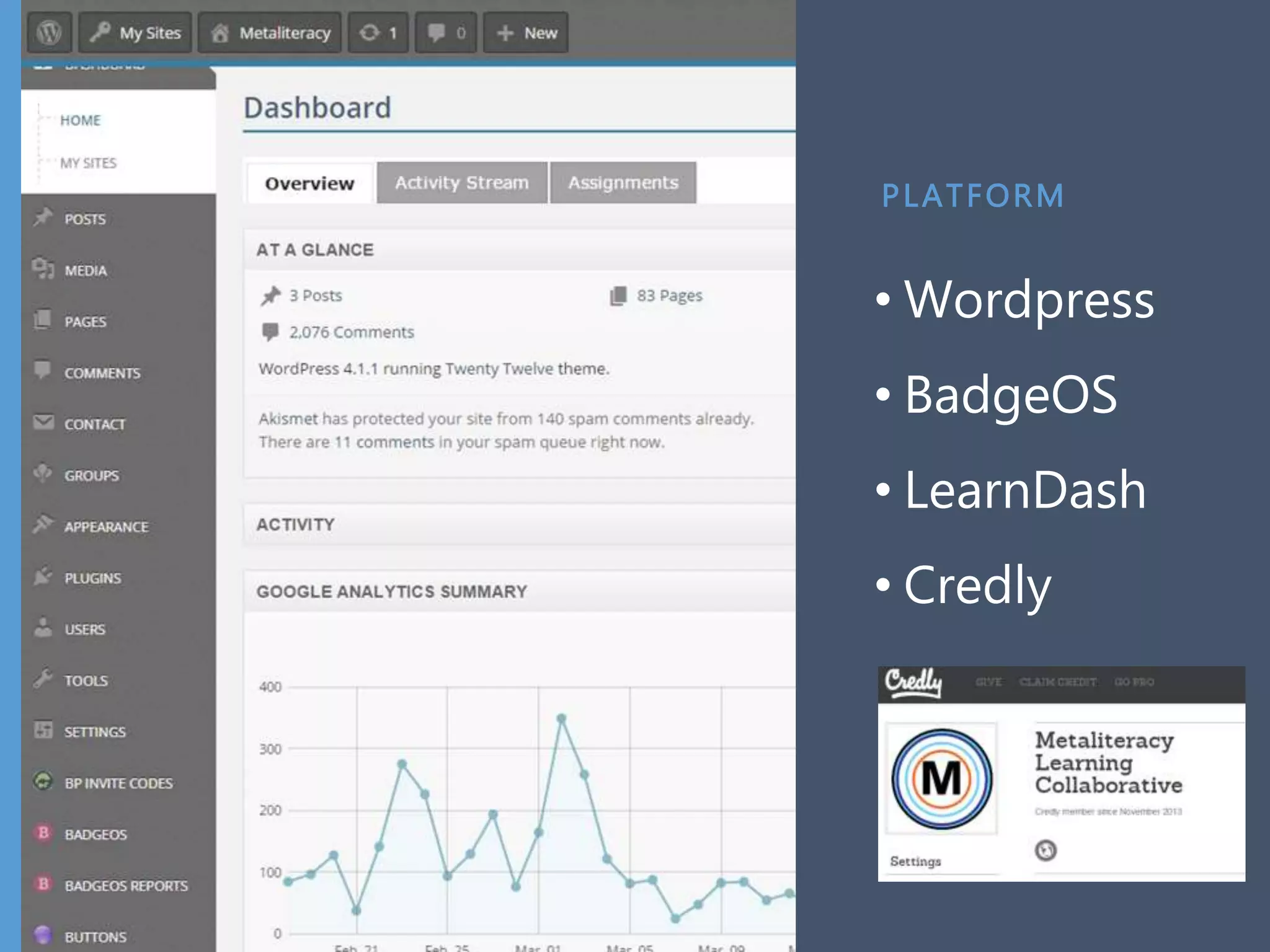Viewport: 1270px width, 952px height.
Task: Open the Metaliteracy site menu
Action: [270, 32]
